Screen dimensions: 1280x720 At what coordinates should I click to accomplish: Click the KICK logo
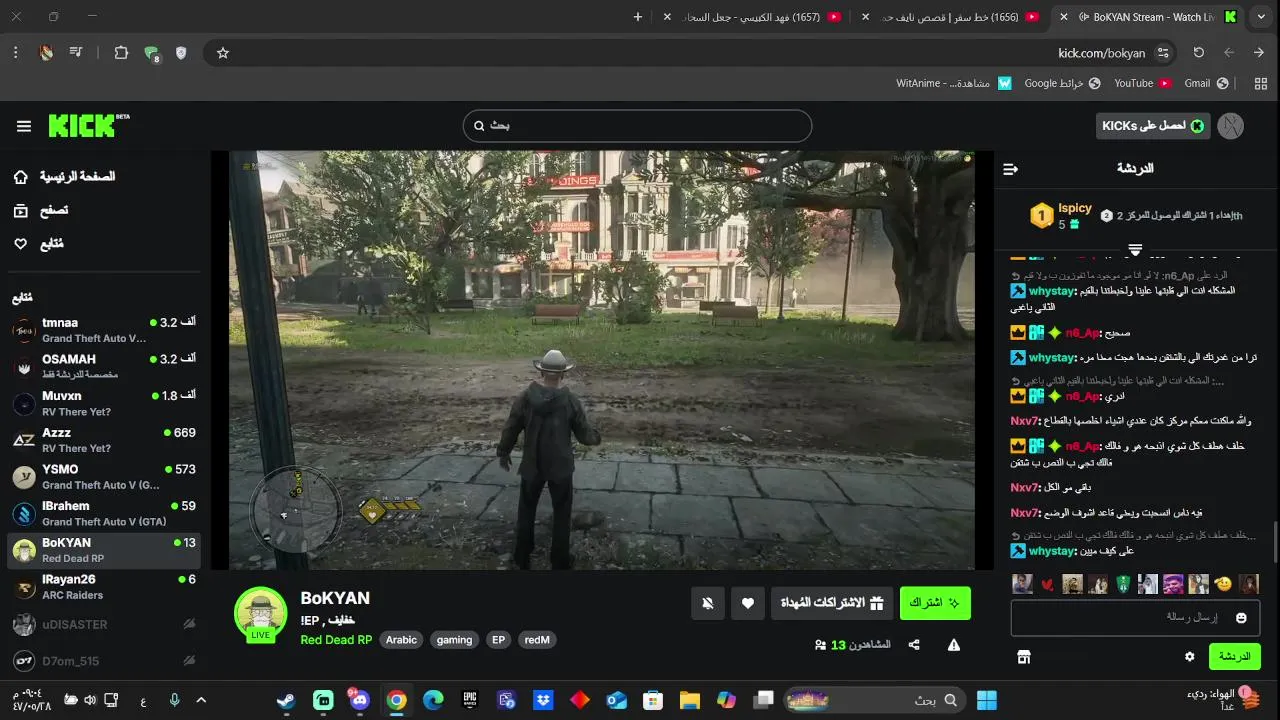pos(88,125)
